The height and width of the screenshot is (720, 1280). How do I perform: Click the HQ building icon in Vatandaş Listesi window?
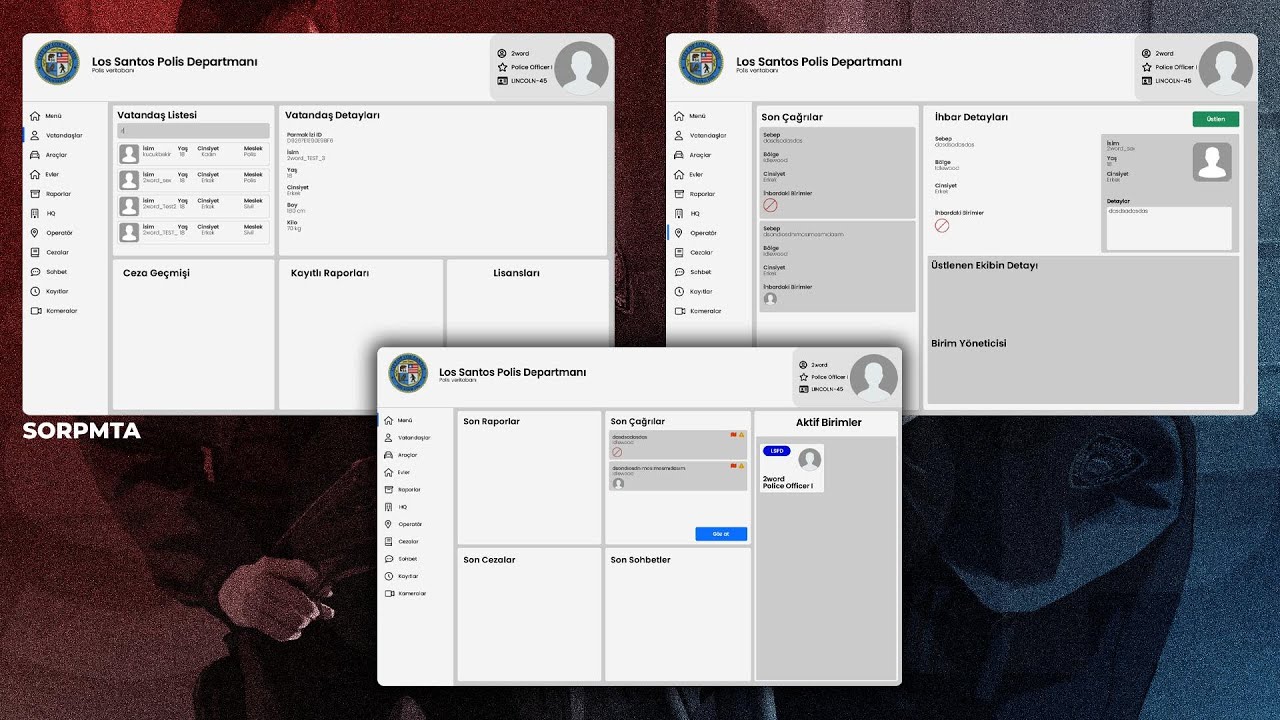pos(35,213)
